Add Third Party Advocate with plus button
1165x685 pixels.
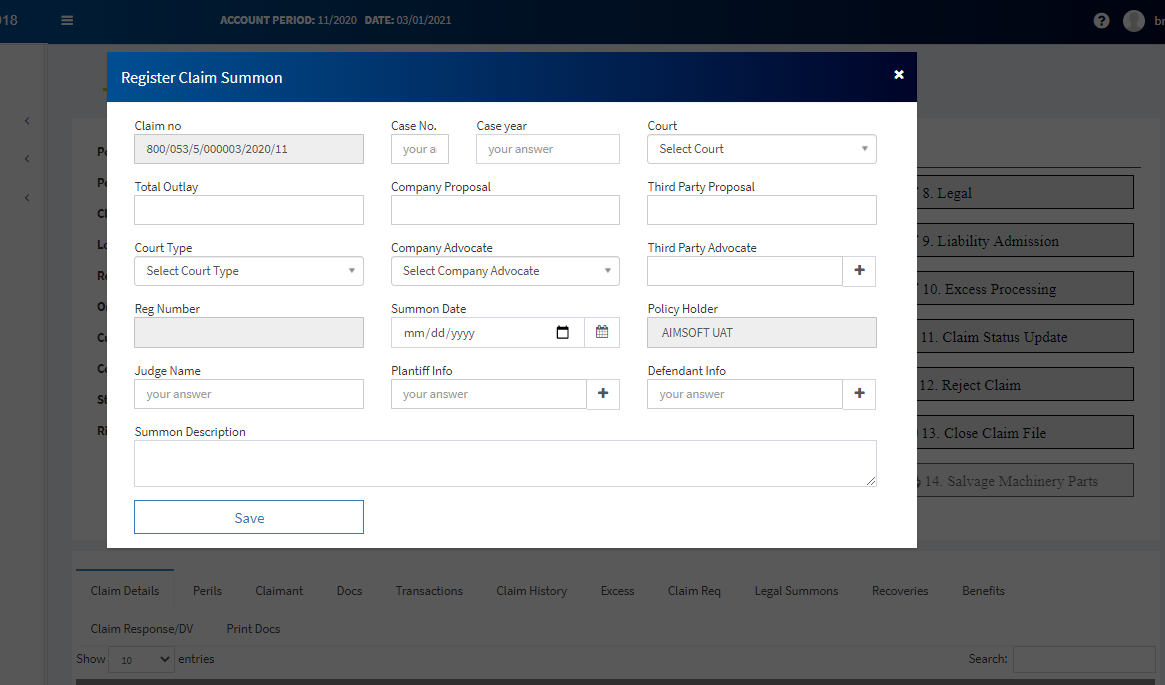(859, 271)
